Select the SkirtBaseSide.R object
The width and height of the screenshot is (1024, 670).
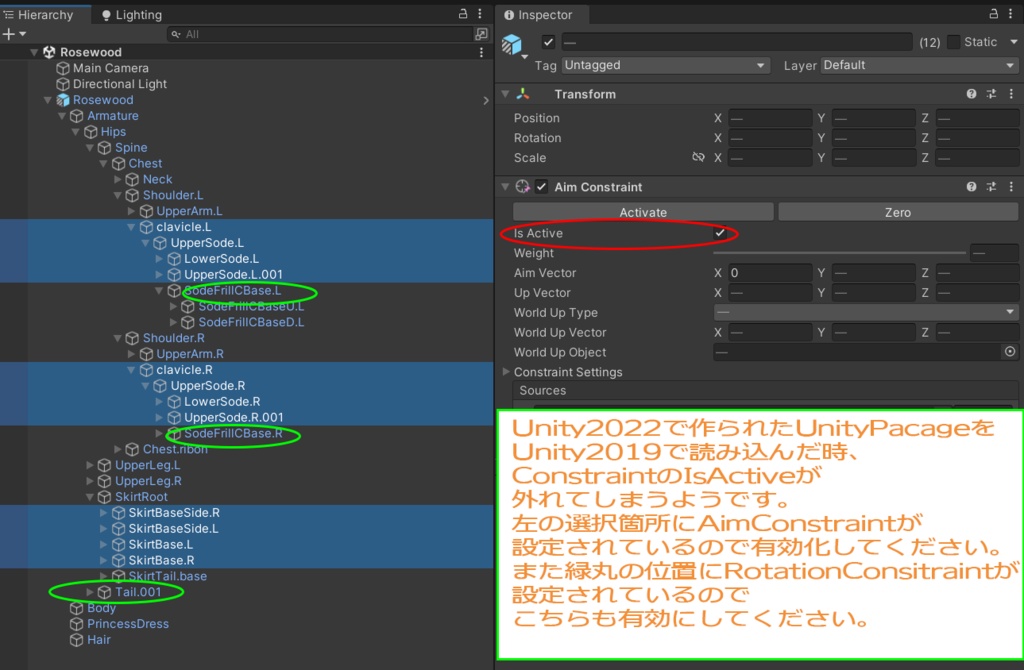coord(173,513)
